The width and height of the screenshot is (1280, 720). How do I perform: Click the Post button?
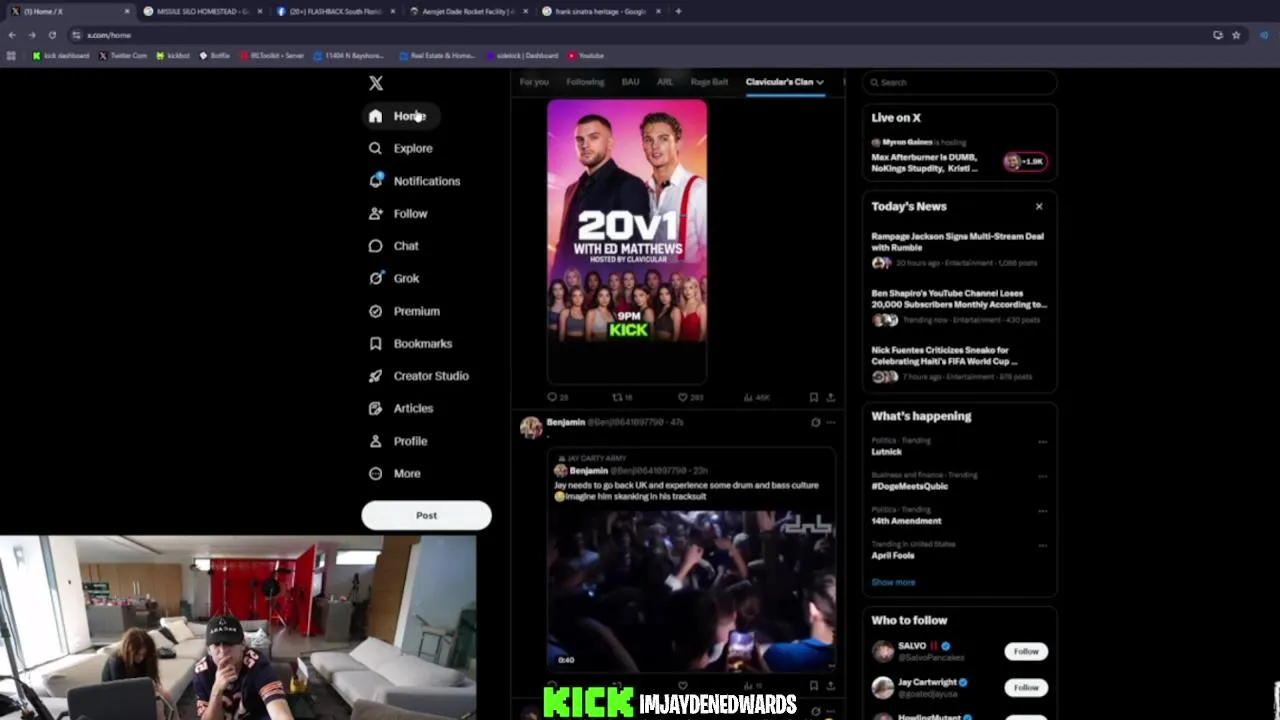(426, 515)
